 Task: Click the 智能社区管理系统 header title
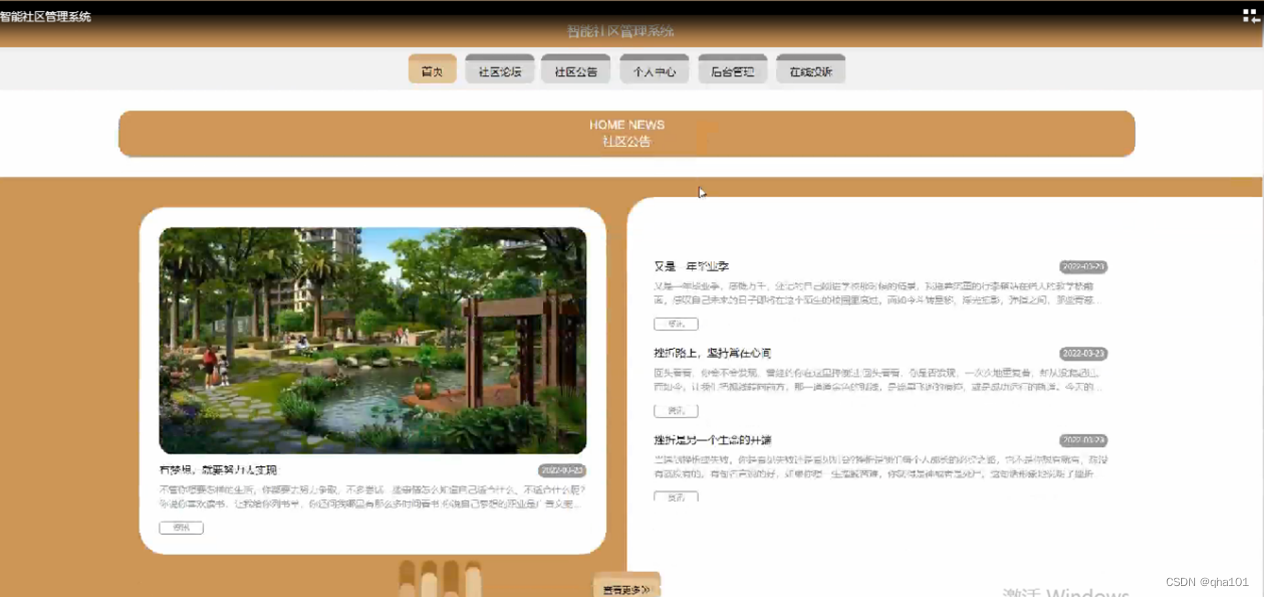click(621, 31)
